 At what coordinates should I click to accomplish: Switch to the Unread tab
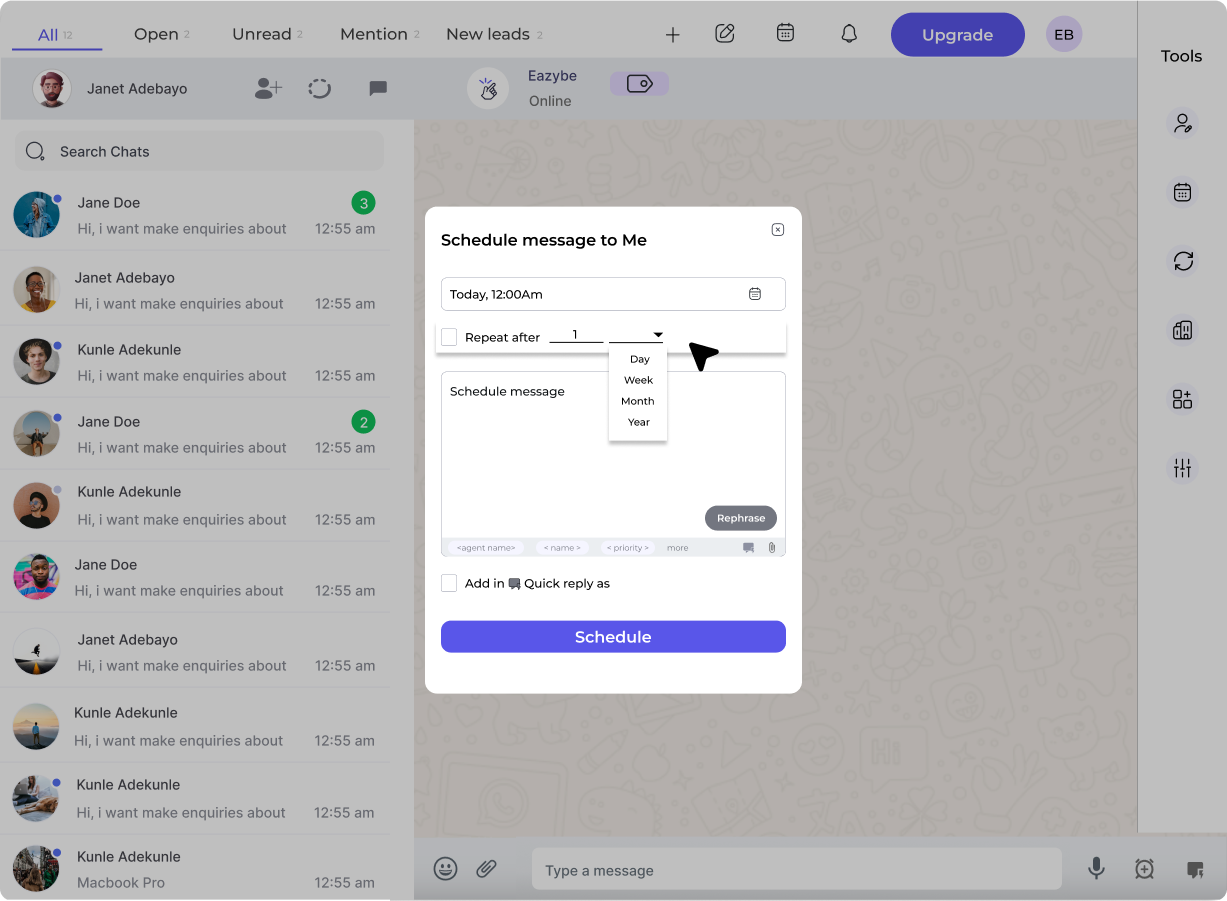point(261,33)
